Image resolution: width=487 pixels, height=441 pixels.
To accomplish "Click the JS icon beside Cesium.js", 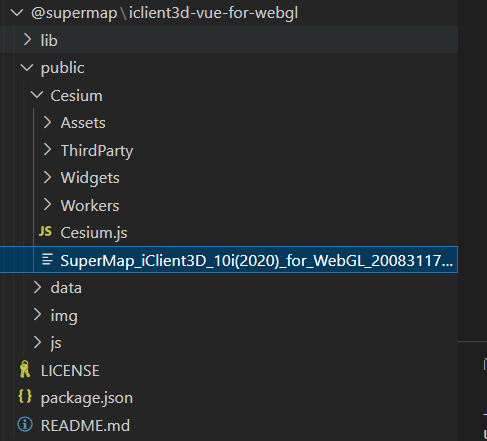I will click(45, 231).
